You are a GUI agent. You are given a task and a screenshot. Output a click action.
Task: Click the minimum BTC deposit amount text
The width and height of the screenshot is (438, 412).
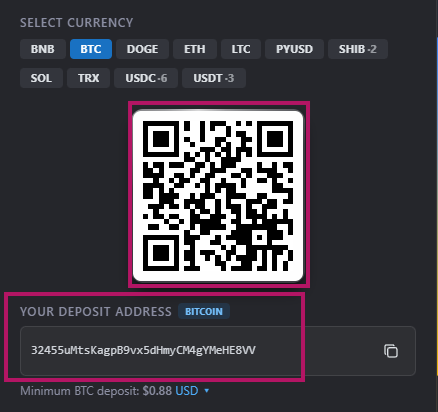[x=157, y=391]
